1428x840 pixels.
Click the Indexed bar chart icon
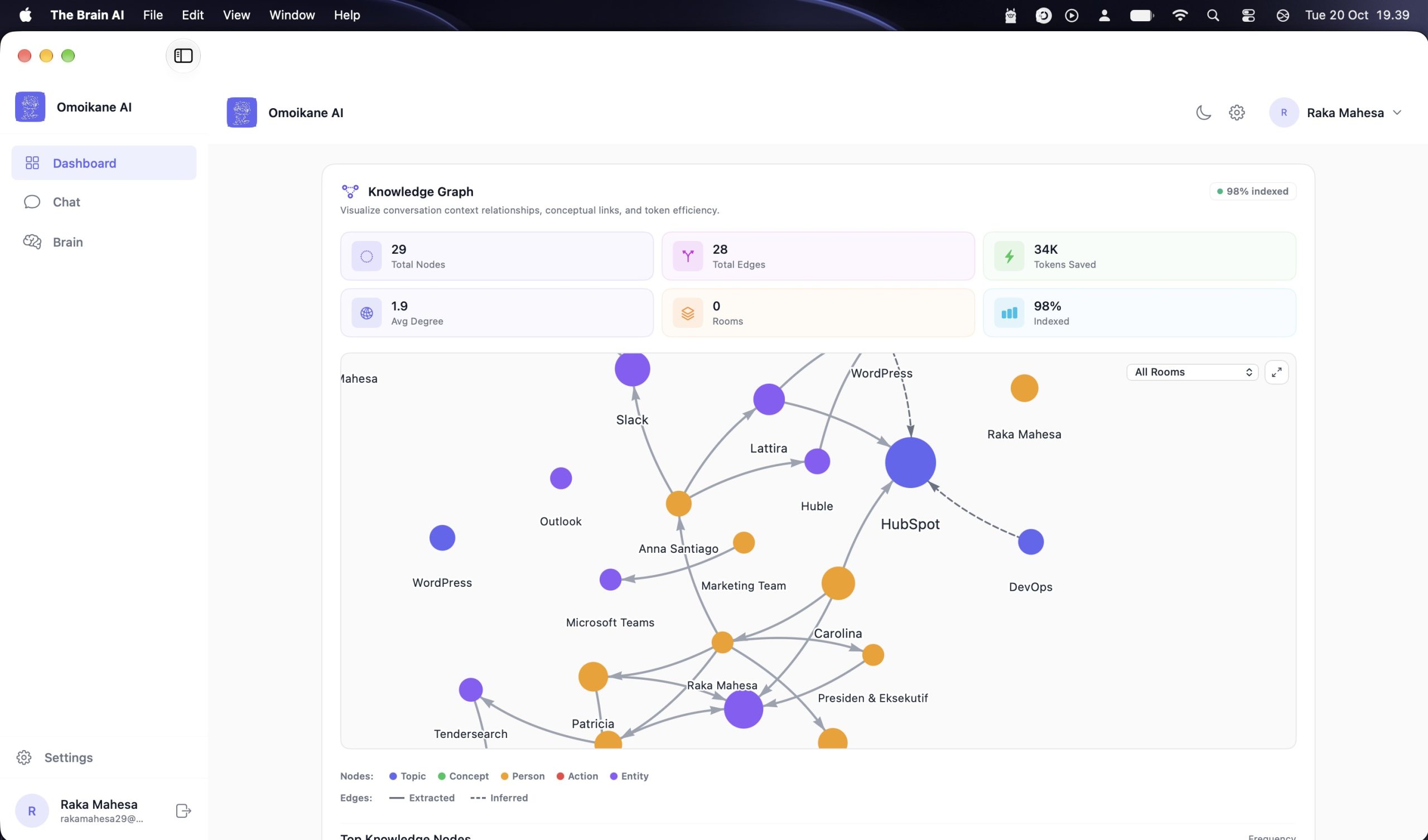(1009, 313)
